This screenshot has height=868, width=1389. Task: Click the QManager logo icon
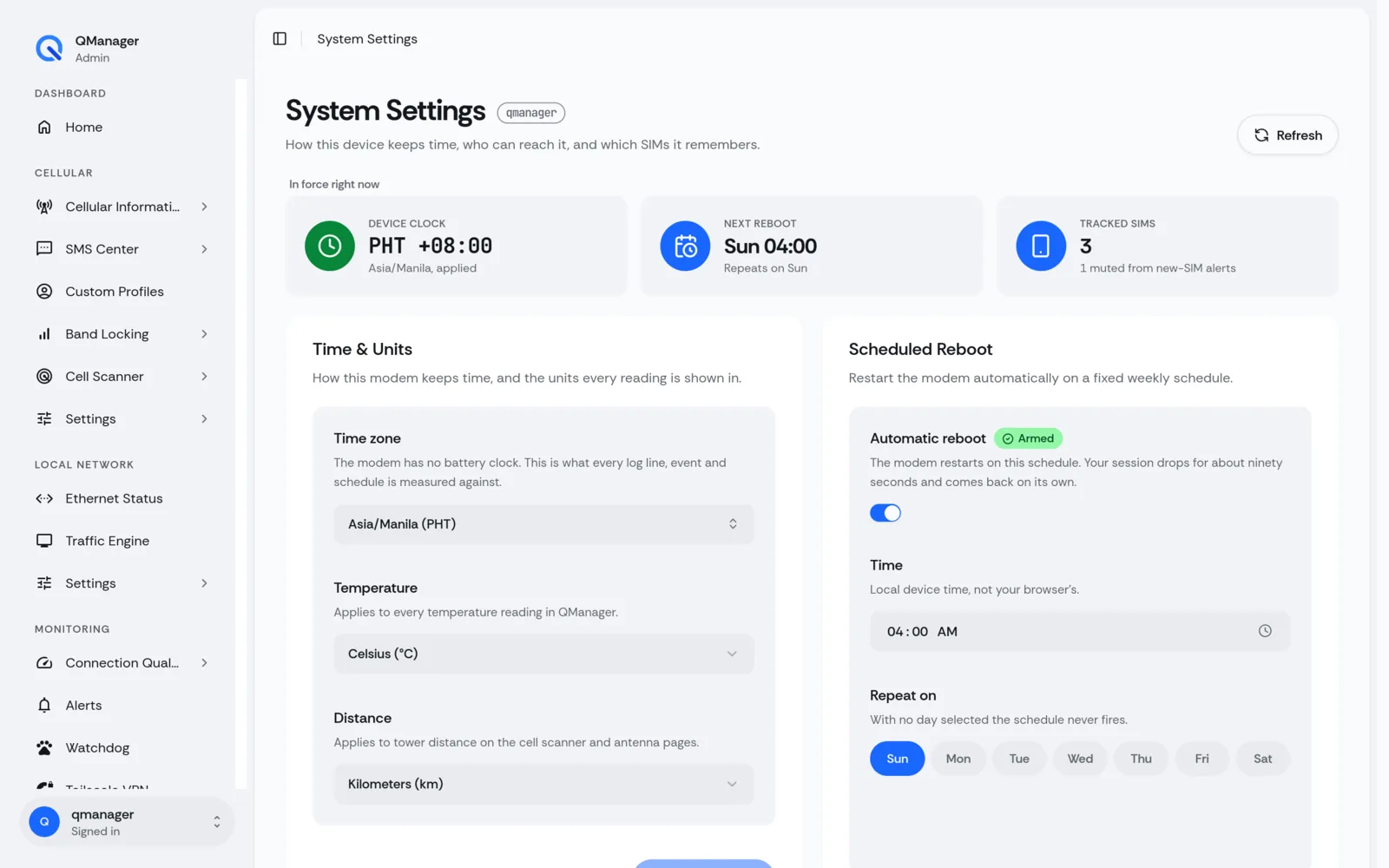(x=49, y=49)
